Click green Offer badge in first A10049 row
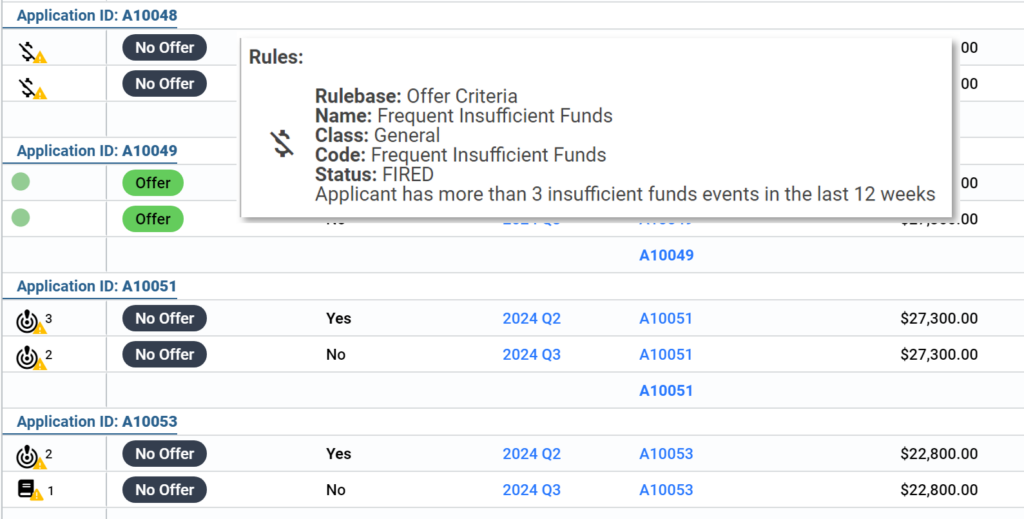This screenshot has height=519, width=1024. pos(153,183)
